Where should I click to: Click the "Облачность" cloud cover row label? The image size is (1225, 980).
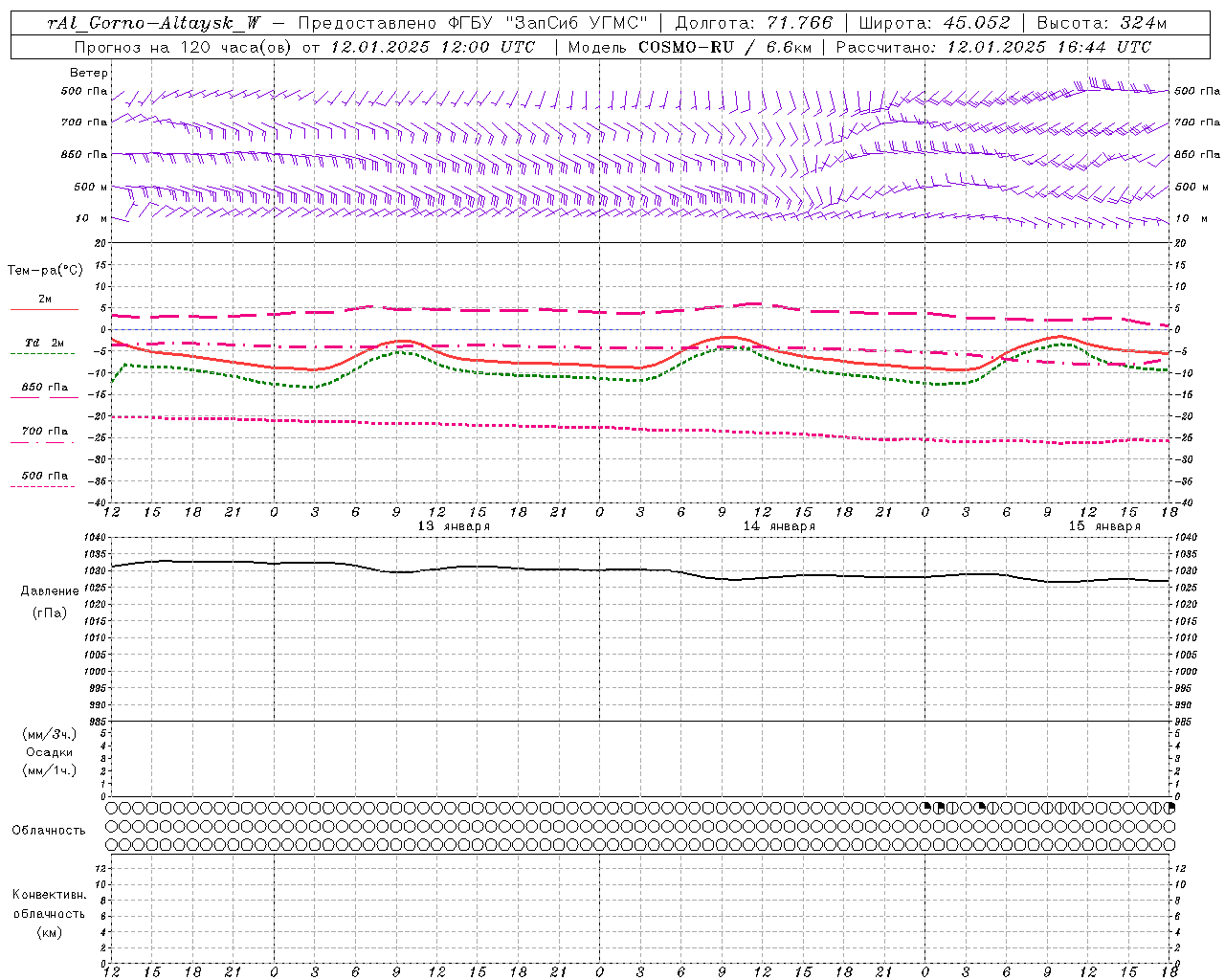[x=49, y=831]
